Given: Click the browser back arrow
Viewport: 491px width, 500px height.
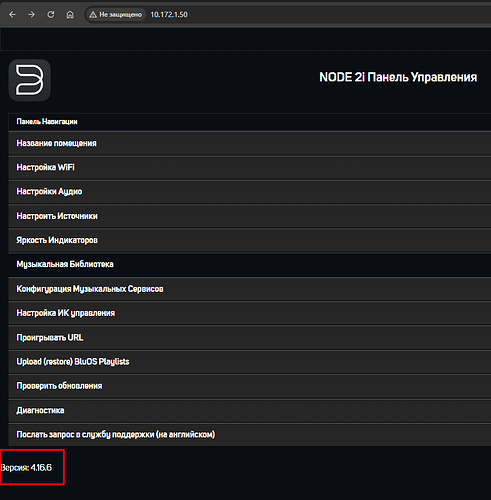Looking at the screenshot, I should click(12, 15).
